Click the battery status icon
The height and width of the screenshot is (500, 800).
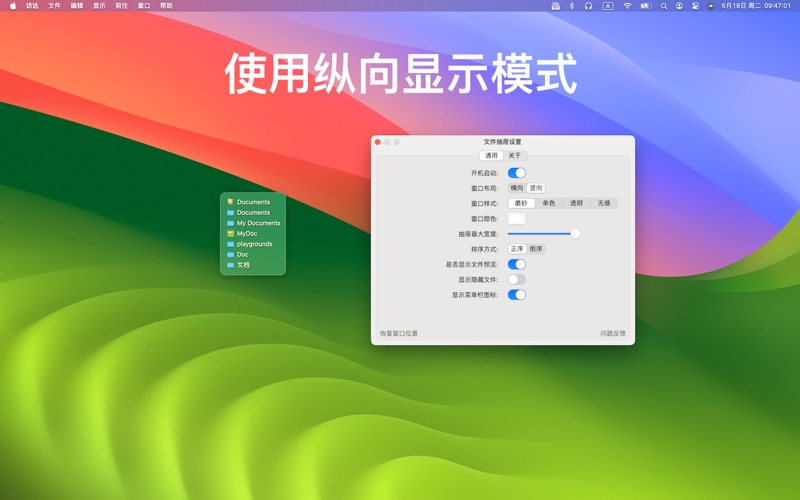coord(646,6)
